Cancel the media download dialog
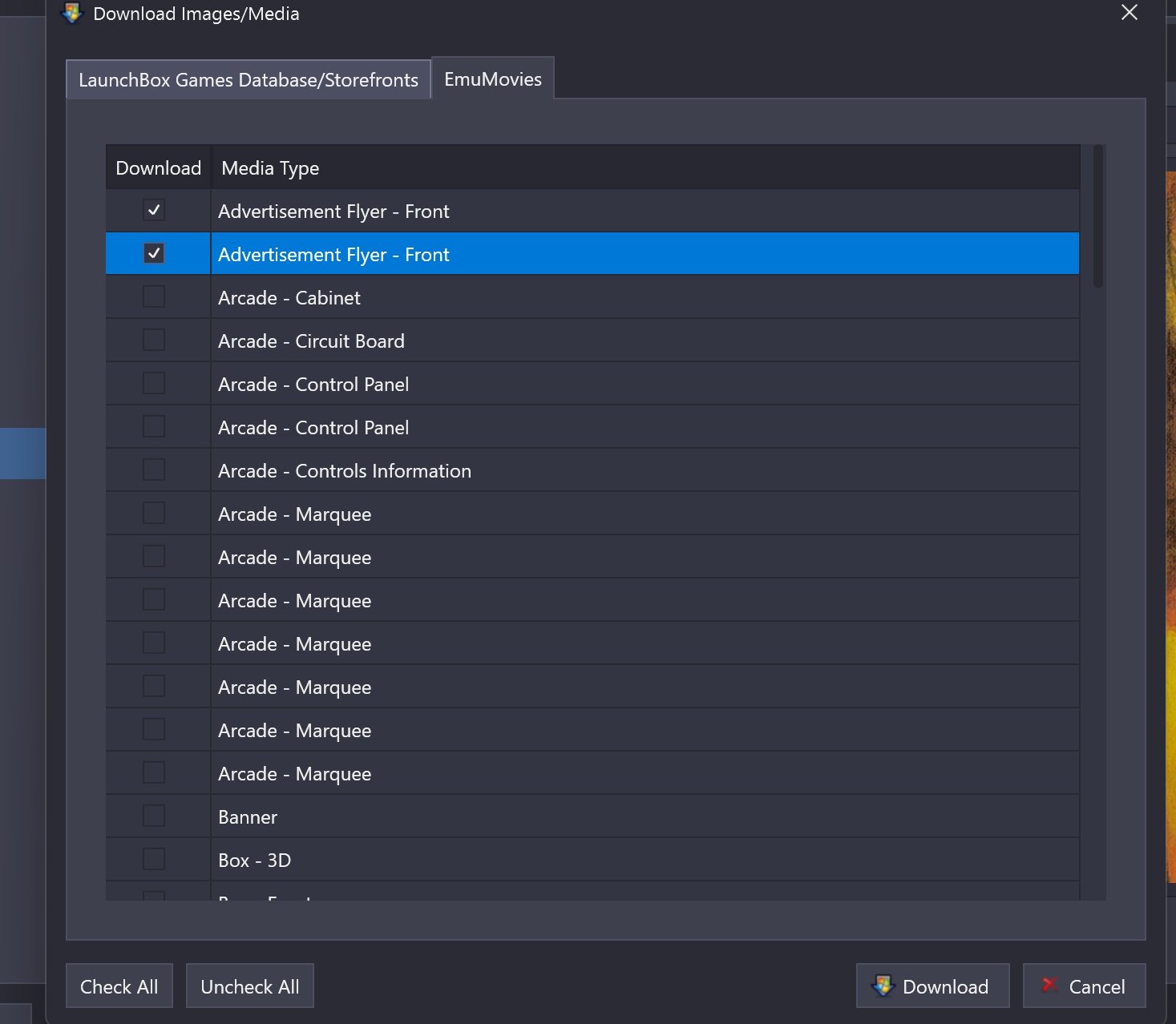Screen dimensions: 1176x1024 pos(1085,986)
